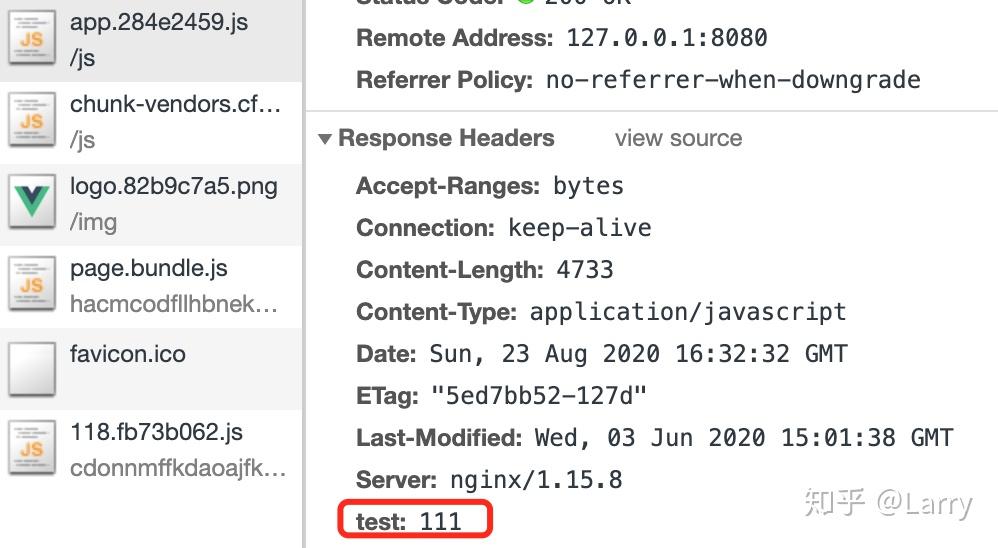Click the JS icon beside chunk-vendors file
This screenshot has height=548, width=998.
pos(32,121)
